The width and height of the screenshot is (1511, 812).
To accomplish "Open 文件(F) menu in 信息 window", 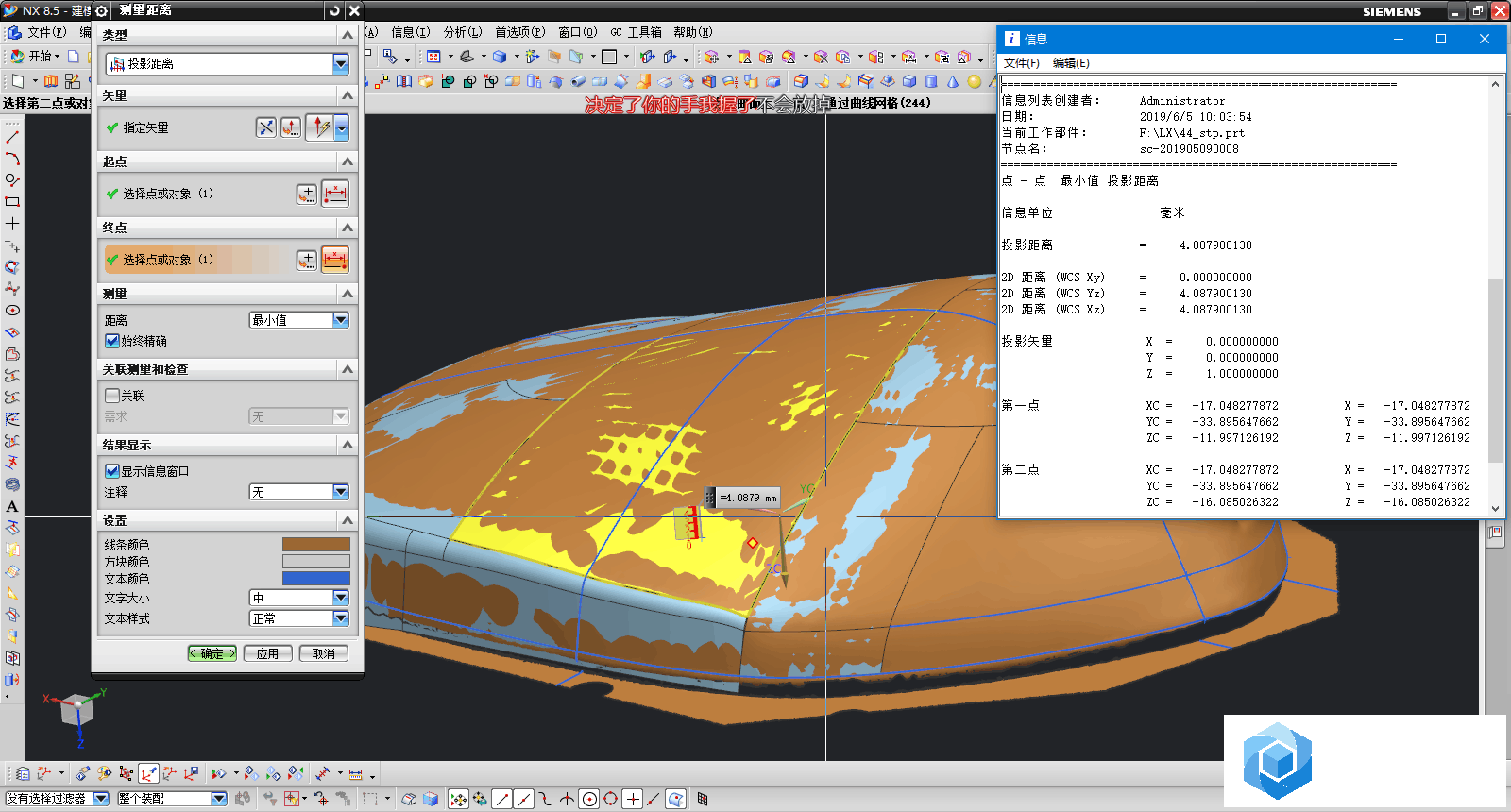I will [1021, 63].
